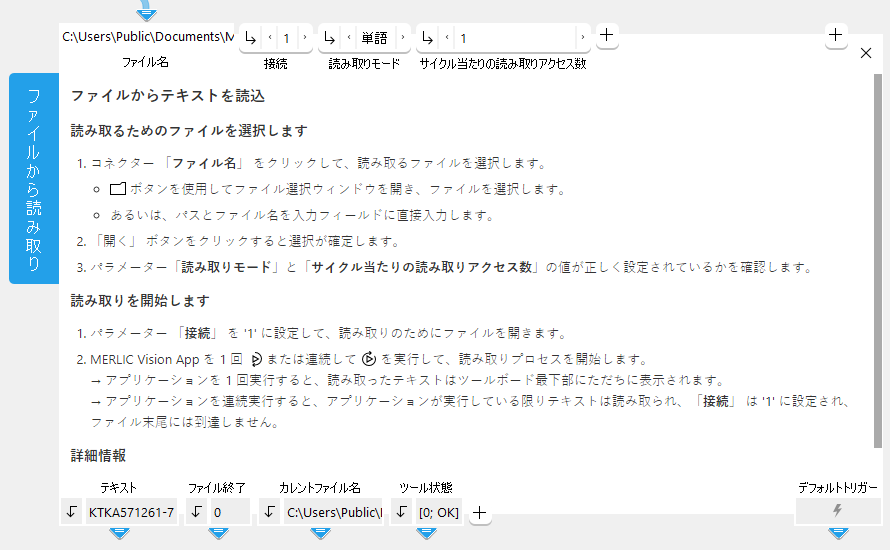Click the output arrow icon beside カレントファイル名 result
The image size is (890, 550).
coord(270,512)
